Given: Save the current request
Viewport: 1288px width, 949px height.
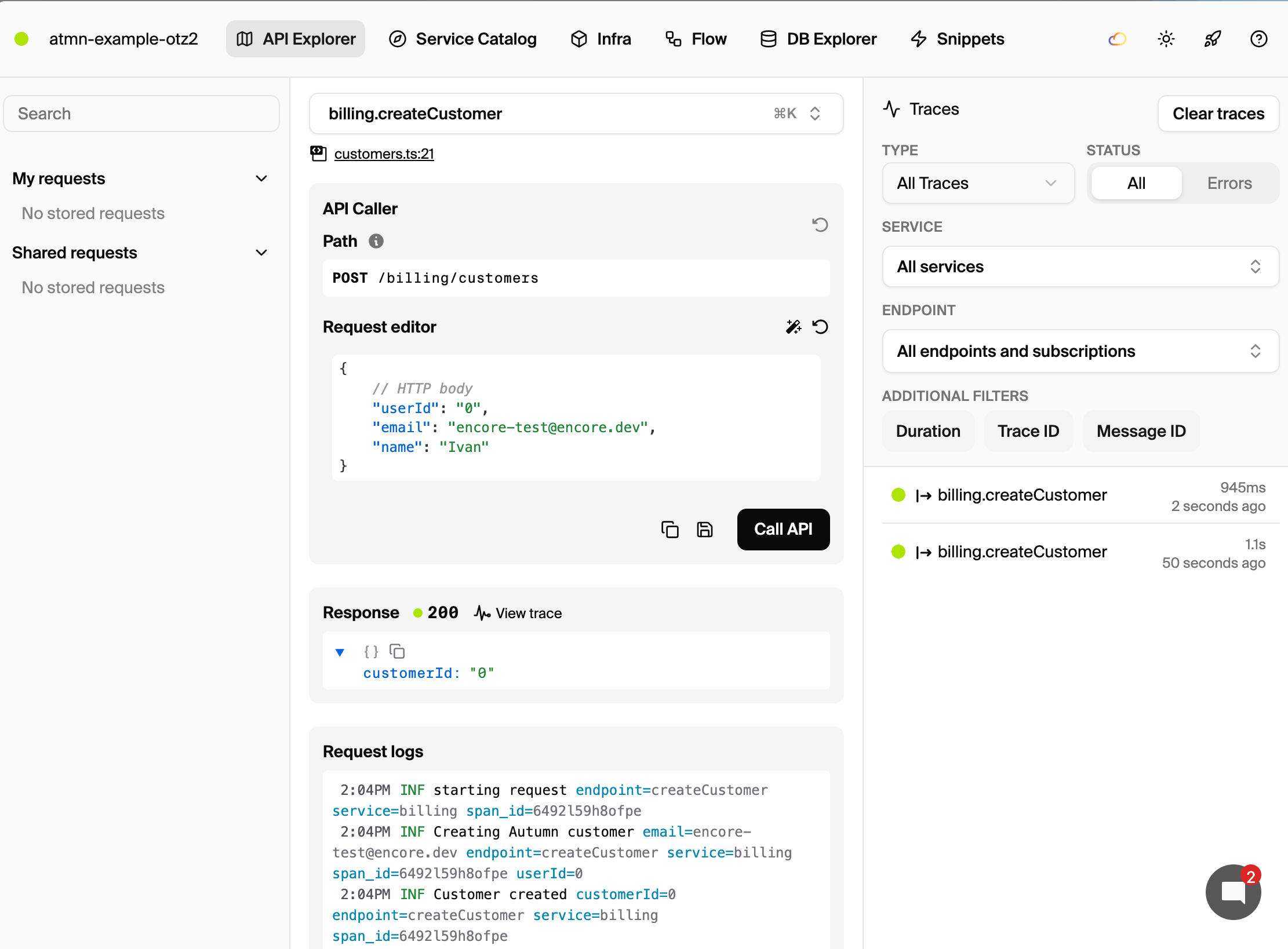Looking at the screenshot, I should pos(705,529).
